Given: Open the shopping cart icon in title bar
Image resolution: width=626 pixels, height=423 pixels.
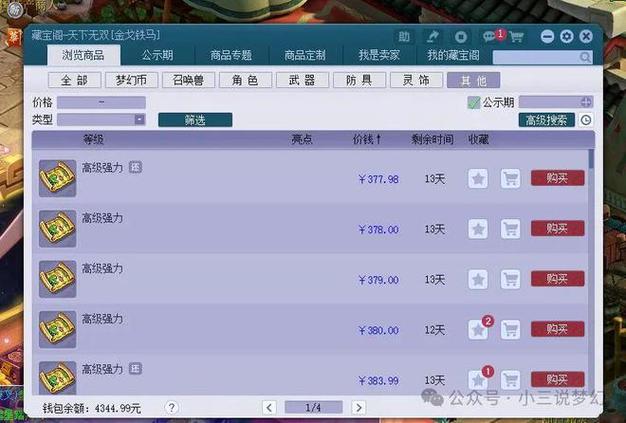Looking at the screenshot, I should pos(516,36).
